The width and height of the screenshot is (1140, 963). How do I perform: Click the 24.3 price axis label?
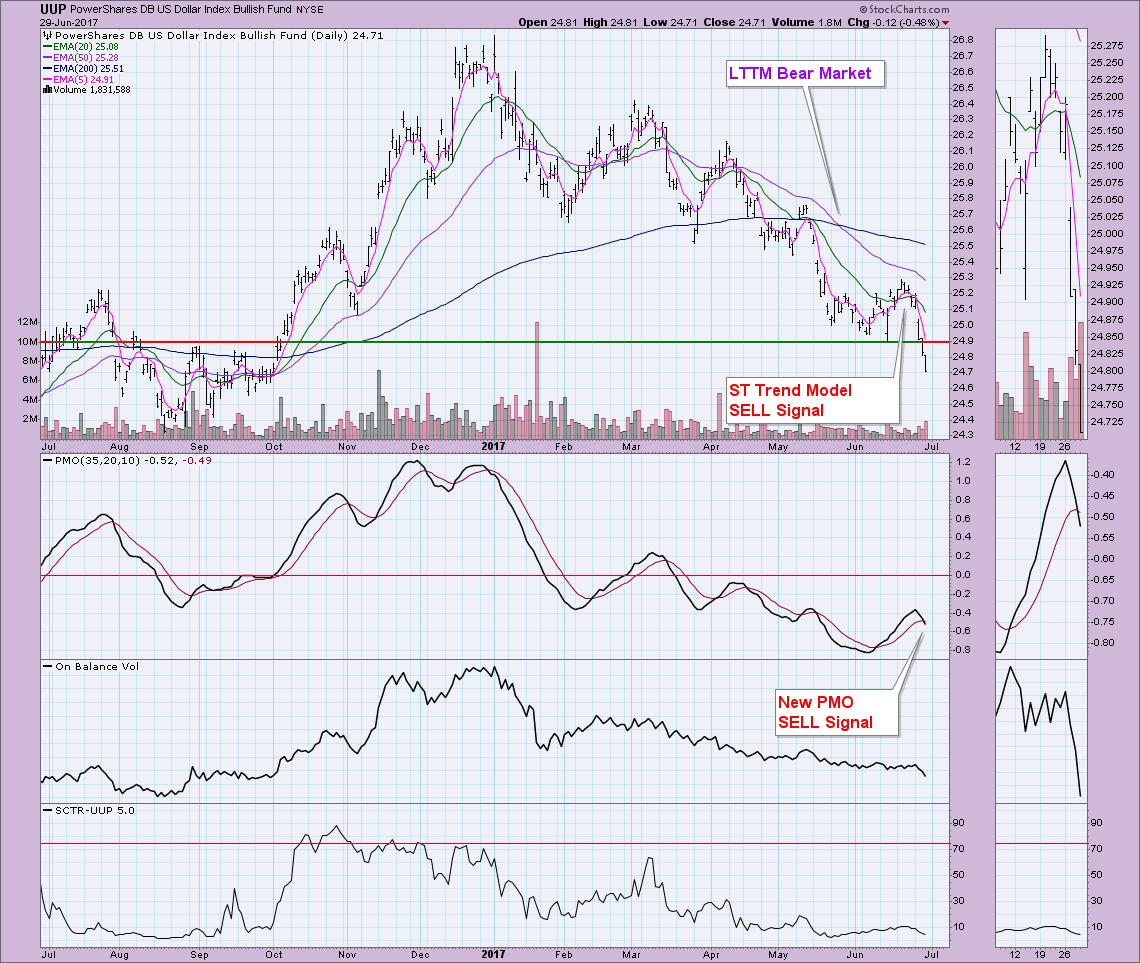(963, 435)
